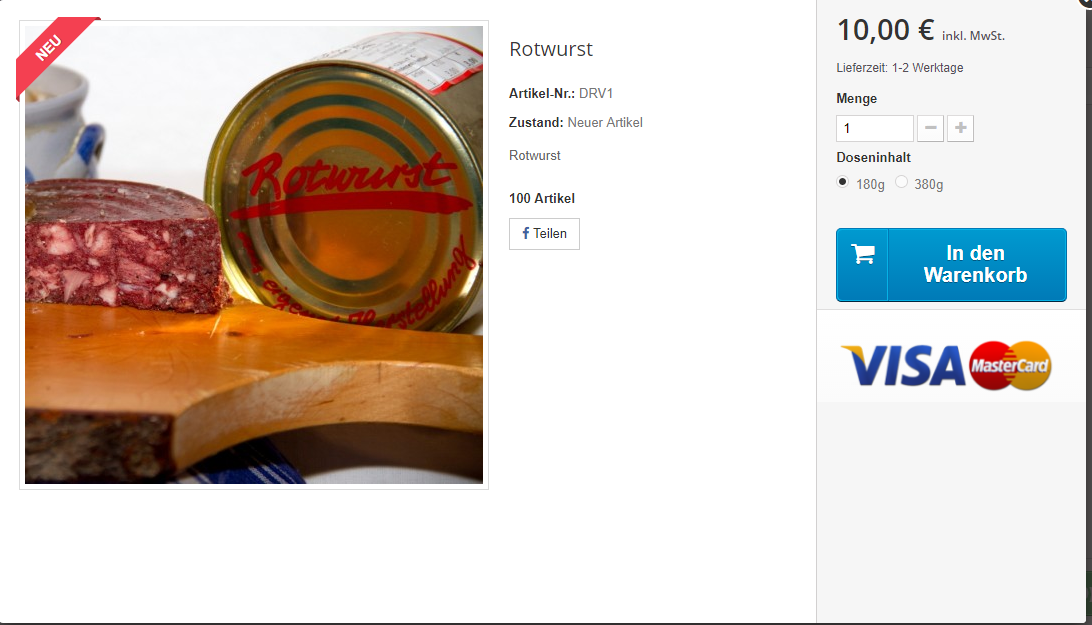The width and height of the screenshot is (1092, 625).
Task: Click the Lieferzeit 1-2 Werktage text
Action: pos(900,68)
